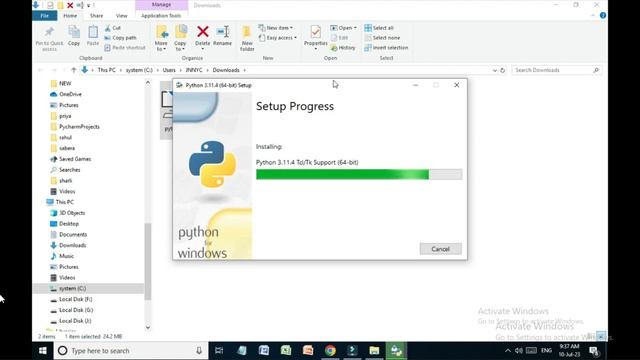Click Invert selection in ribbon

point(386,48)
